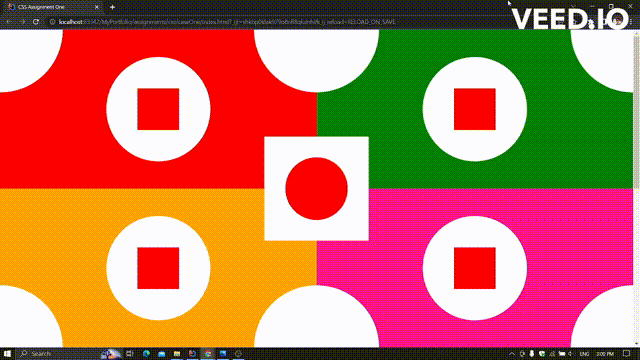Expand the hidden system tray icons chevron
The height and width of the screenshot is (360, 640).
[x=511, y=353]
